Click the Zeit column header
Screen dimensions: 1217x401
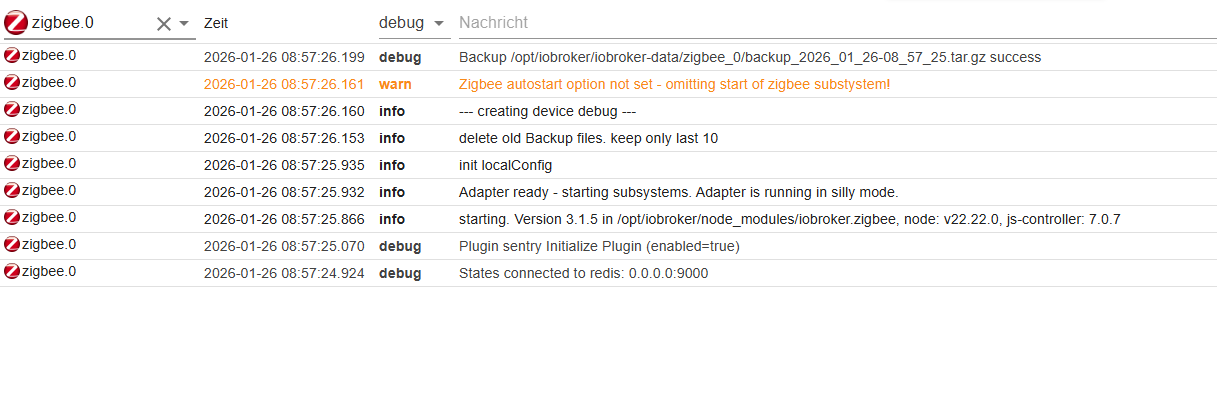point(216,22)
